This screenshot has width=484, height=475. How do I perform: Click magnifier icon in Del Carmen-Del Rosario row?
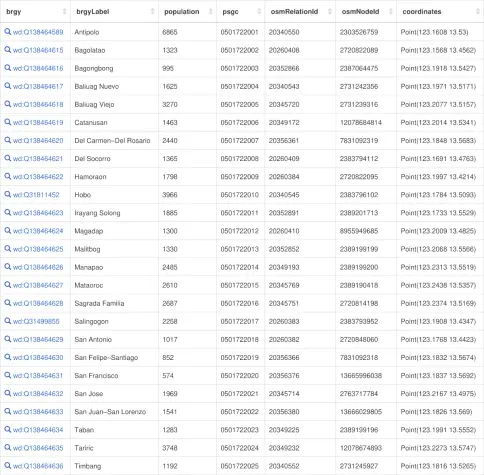[7, 140]
